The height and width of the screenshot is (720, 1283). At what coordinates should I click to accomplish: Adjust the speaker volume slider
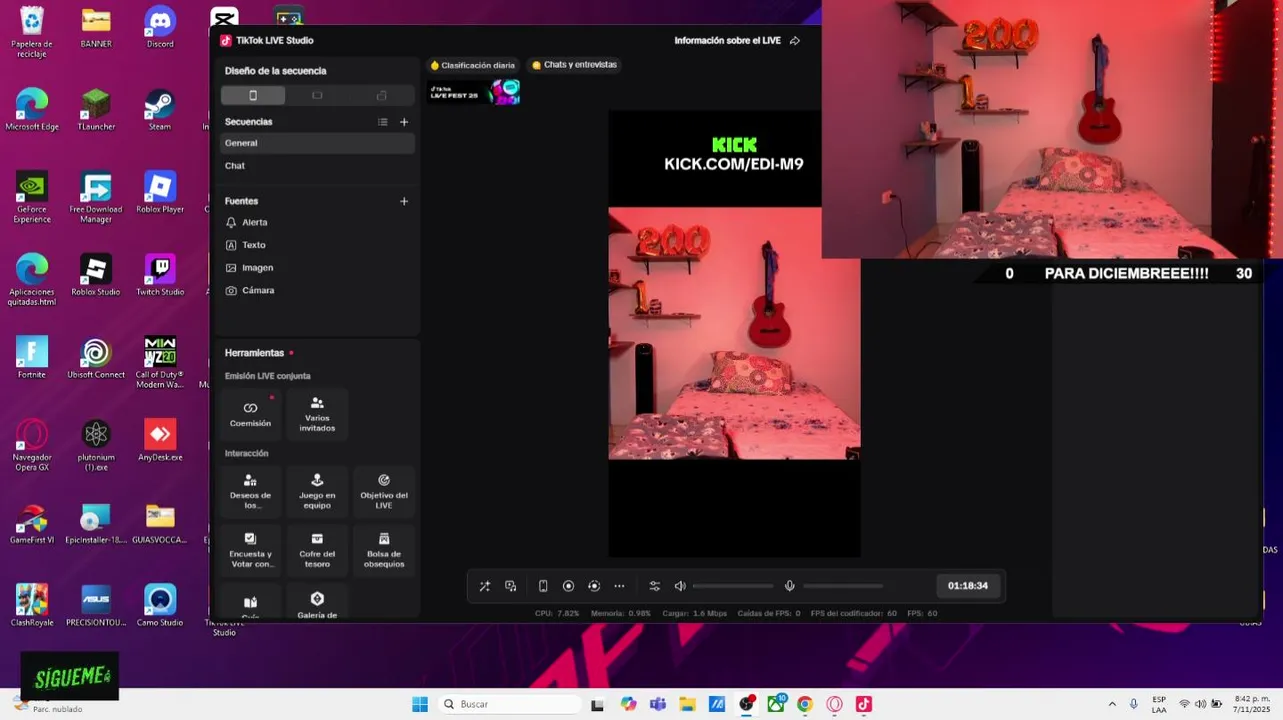tap(733, 586)
